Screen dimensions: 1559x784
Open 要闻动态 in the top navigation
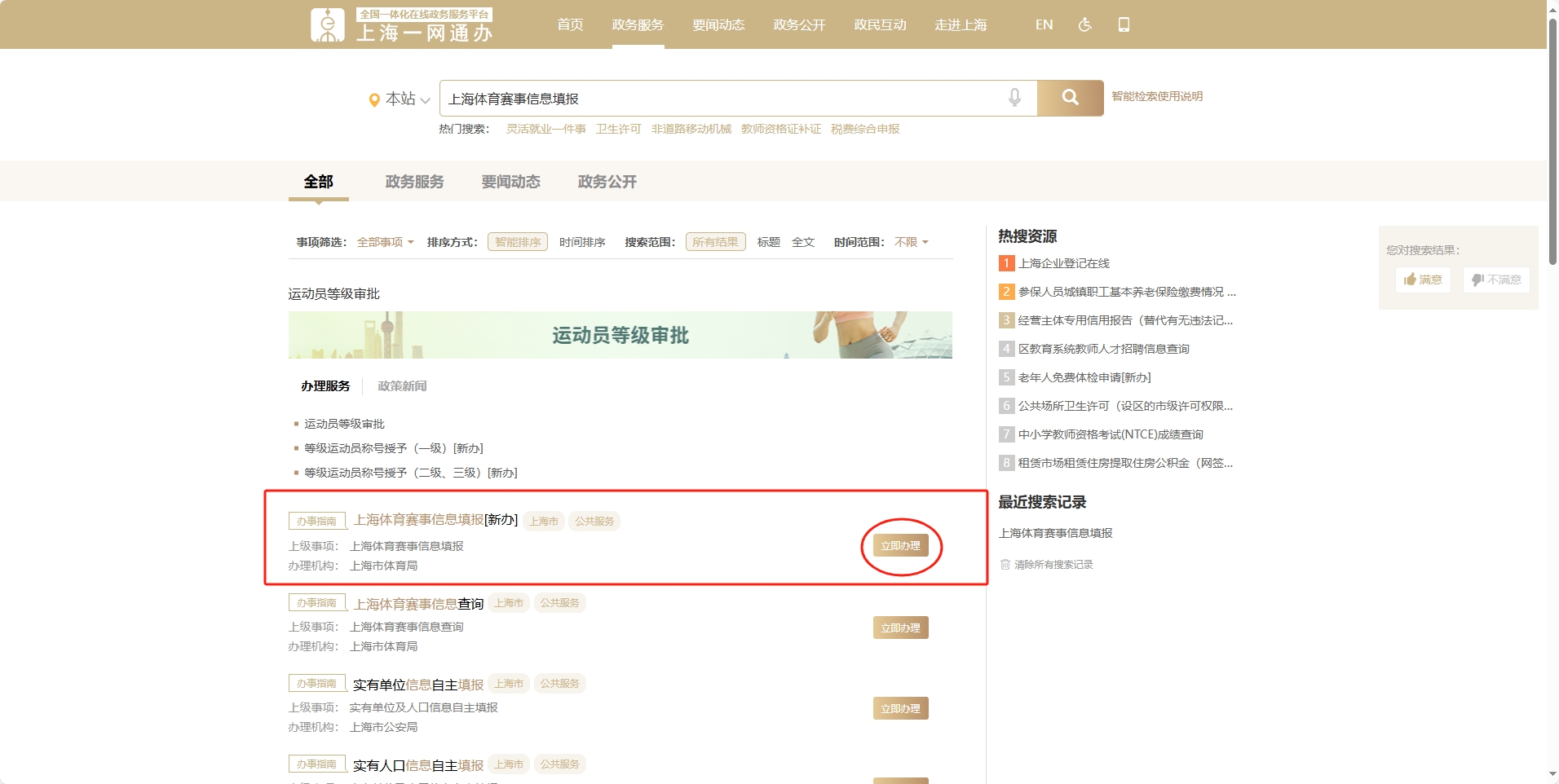tap(718, 24)
